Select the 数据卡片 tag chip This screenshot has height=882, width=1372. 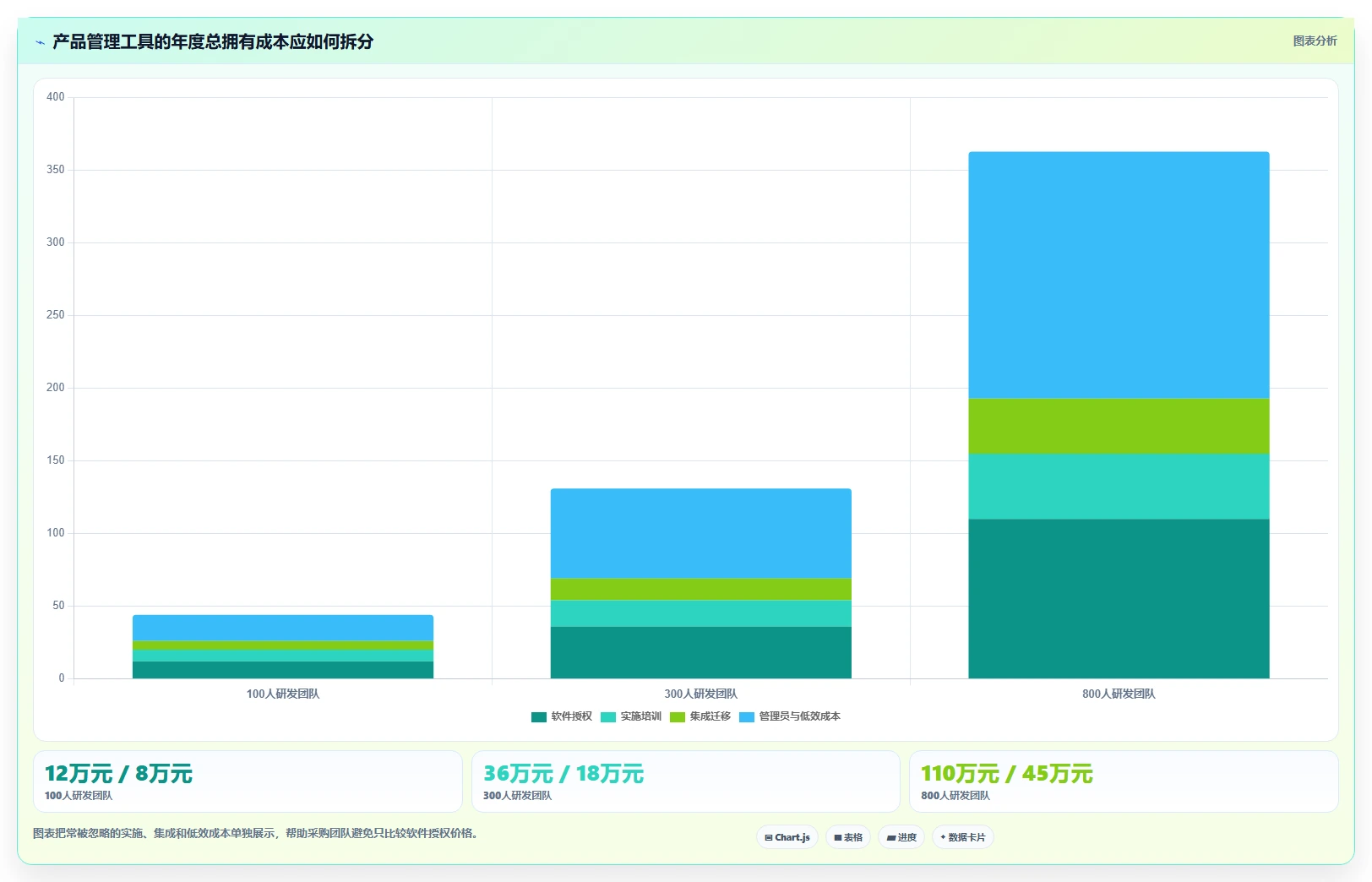962,837
